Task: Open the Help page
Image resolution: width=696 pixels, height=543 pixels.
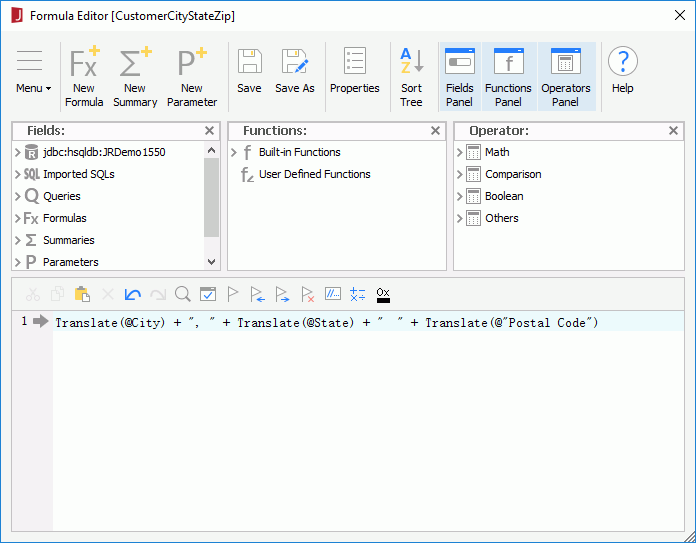Action: (x=622, y=71)
